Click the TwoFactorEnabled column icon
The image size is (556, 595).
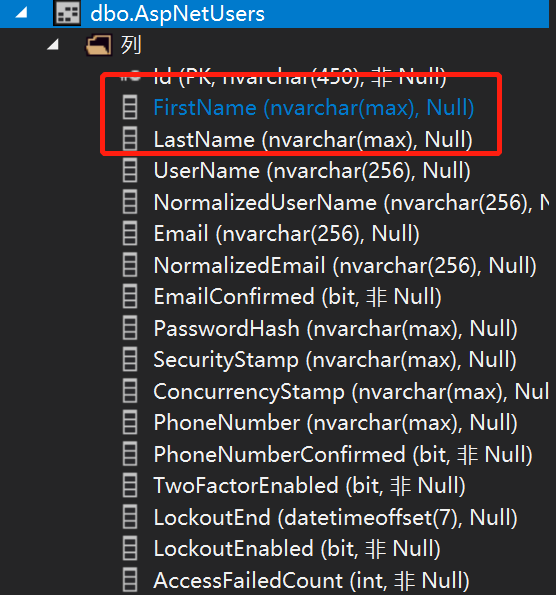[130, 486]
